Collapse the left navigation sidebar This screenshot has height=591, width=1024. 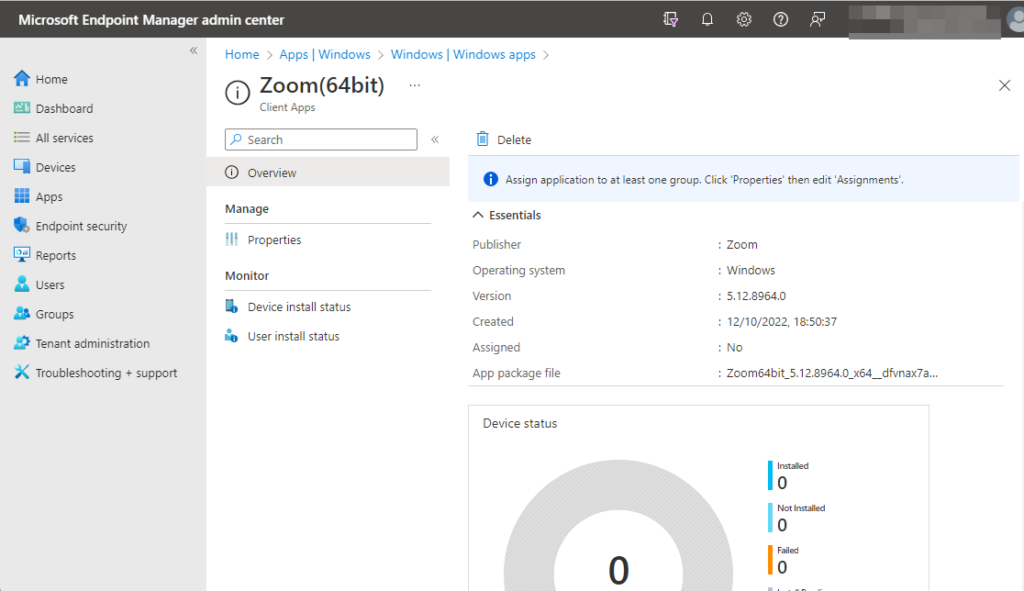(193, 50)
